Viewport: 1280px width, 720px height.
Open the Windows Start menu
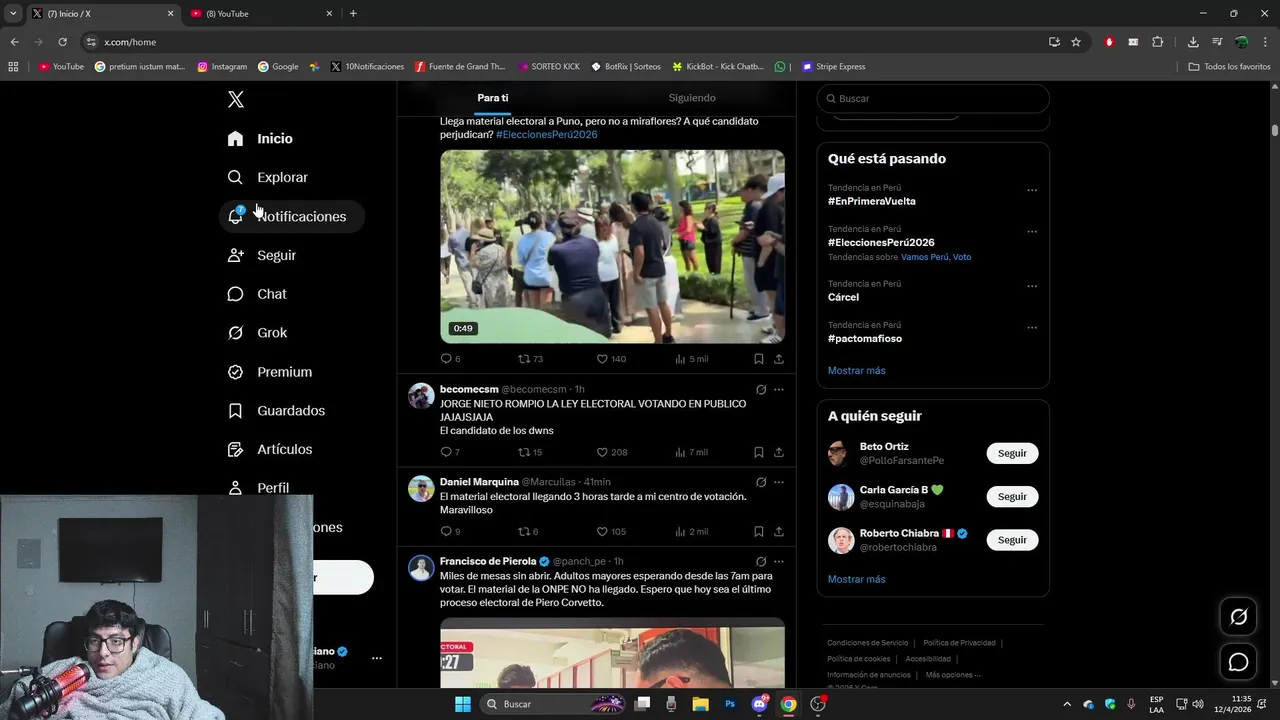click(x=462, y=704)
